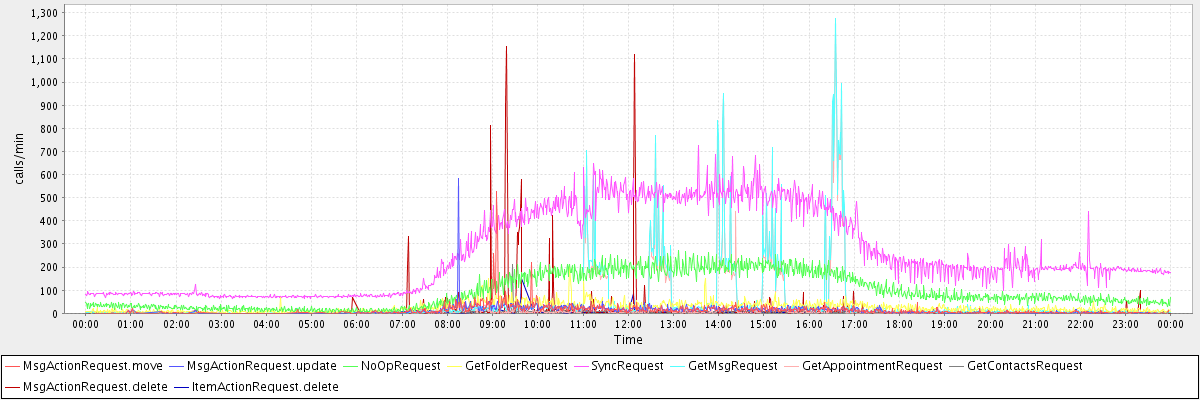Click the 'Time' x-axis title
The height and width of the screenshot is (400, 1200).
[x=628, y=340]
